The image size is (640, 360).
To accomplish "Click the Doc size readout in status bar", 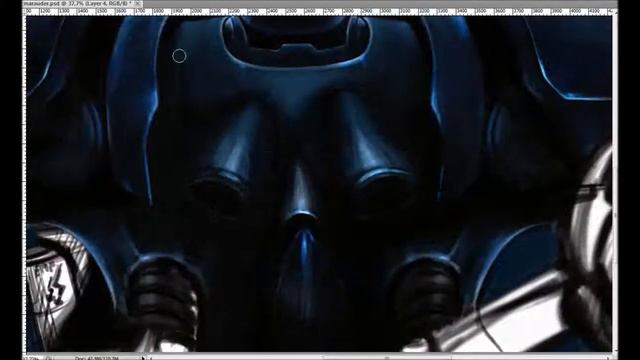I will tap(97, 358).
